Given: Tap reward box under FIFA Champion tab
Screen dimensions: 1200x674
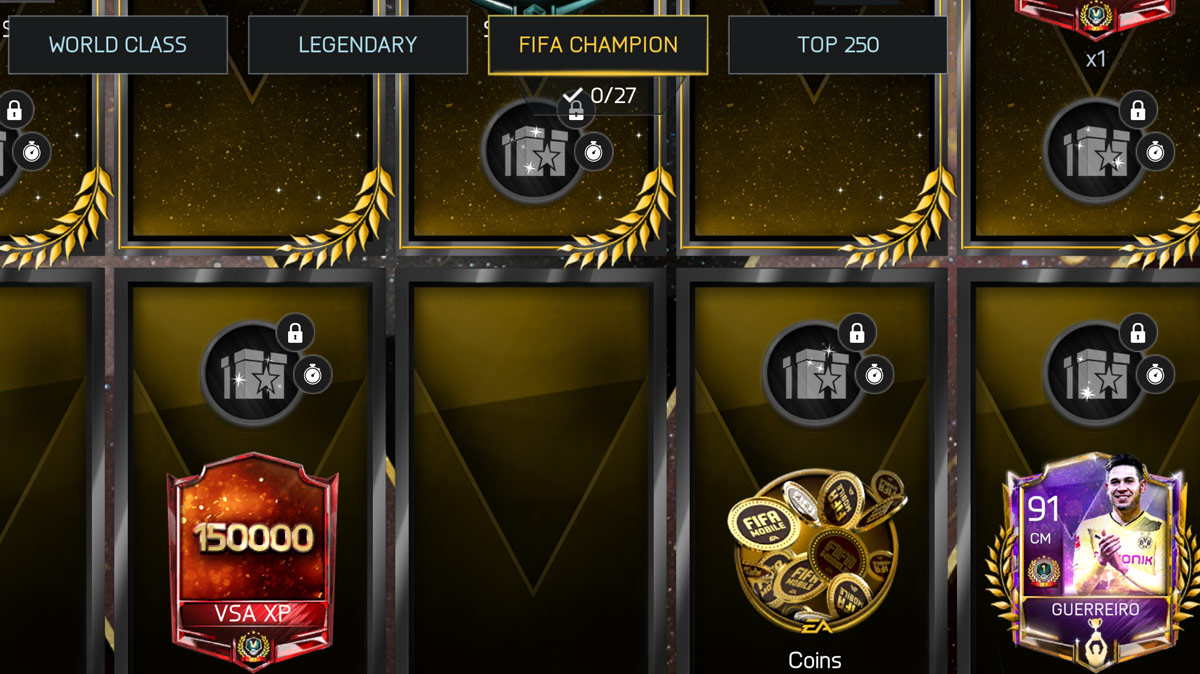Looking at the screenshot, I should coord(533,151).
